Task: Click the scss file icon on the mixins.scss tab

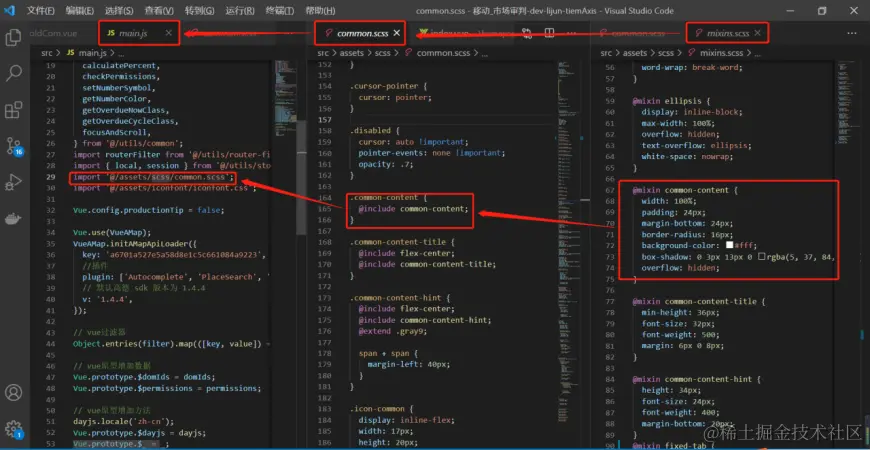Action: tap(698, 33)
